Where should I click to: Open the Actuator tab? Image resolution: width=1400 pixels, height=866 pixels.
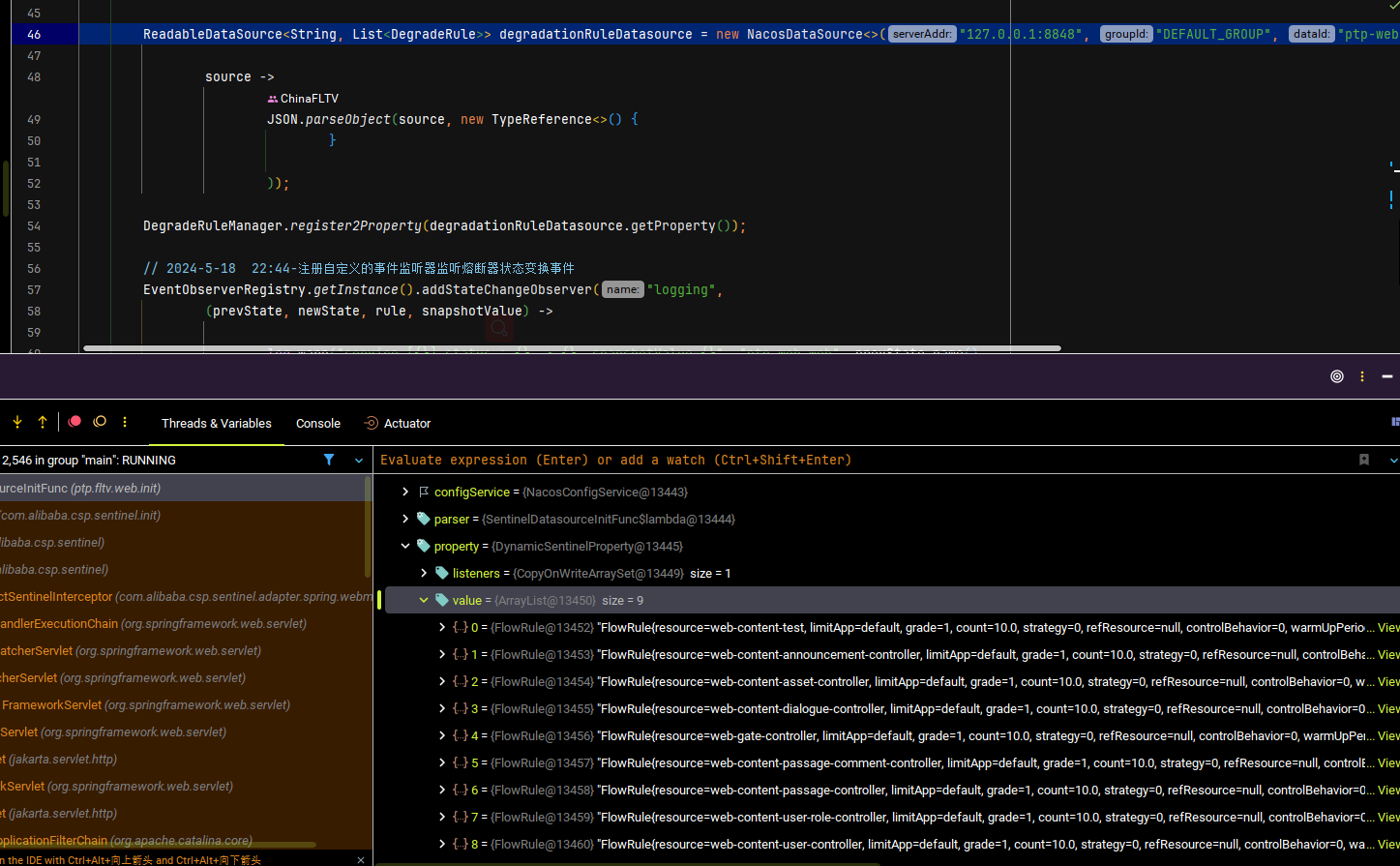pyautogui.click(x=397, y=423)
